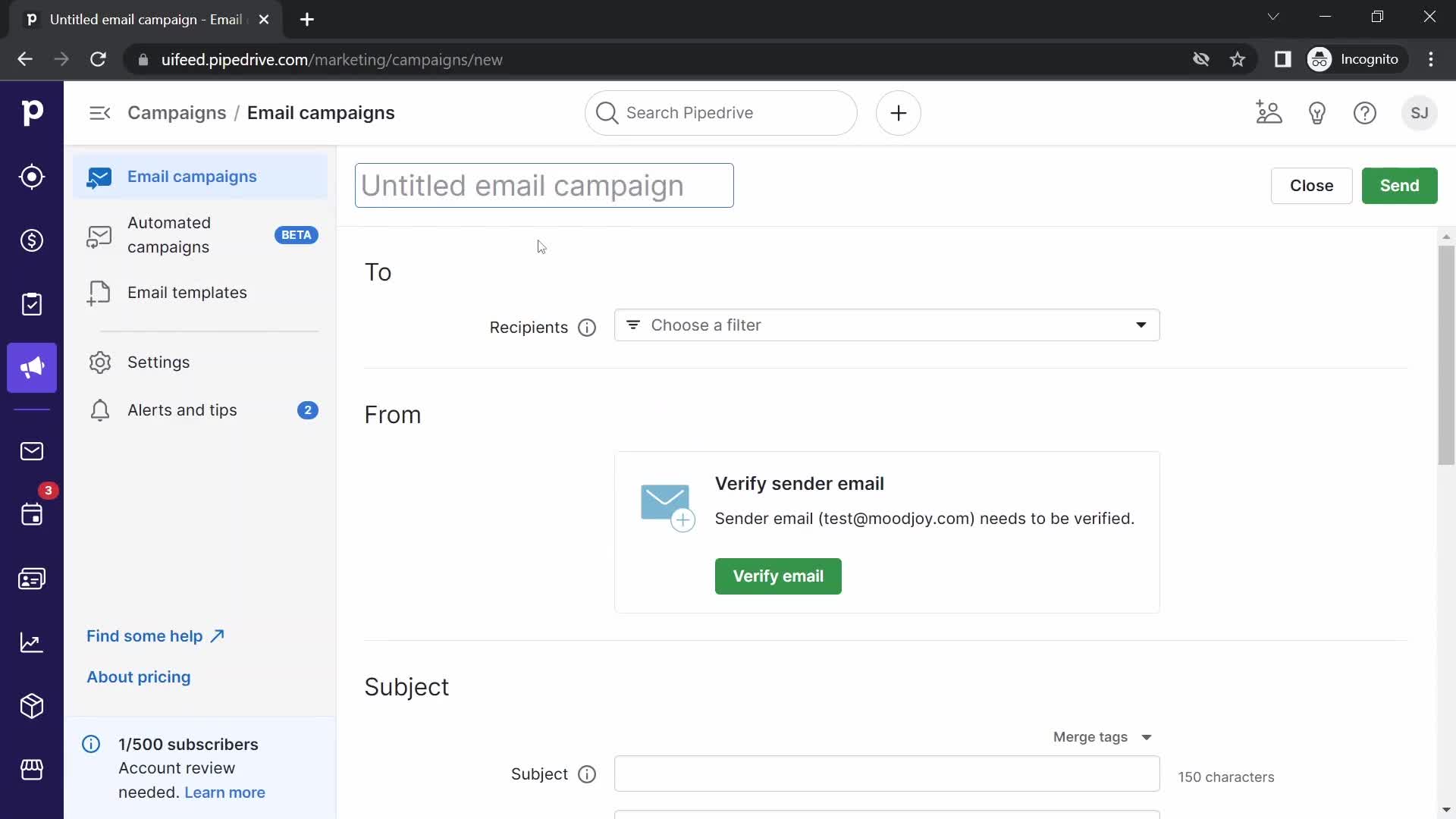Click the Learn more link
Screen dimensions: 1456x819
click(x=224, y=792)
